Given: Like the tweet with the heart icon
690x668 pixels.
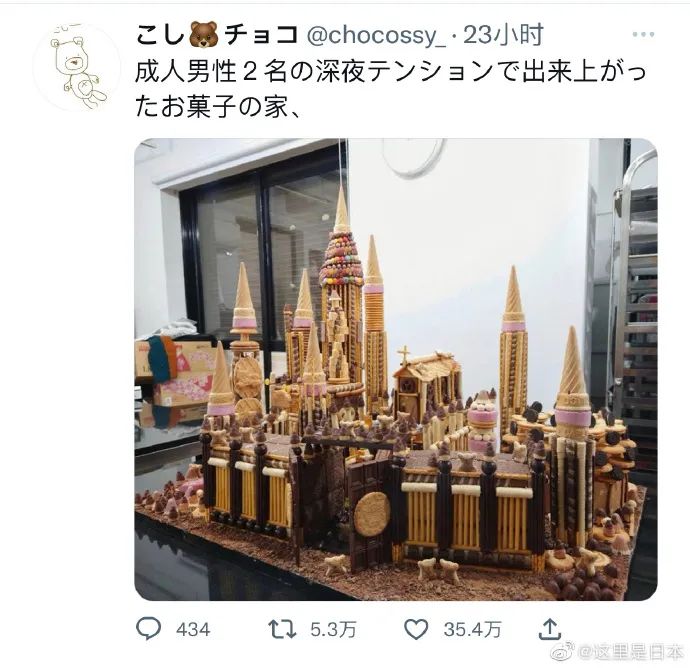Looking at the screenshot, I should 416,629.
